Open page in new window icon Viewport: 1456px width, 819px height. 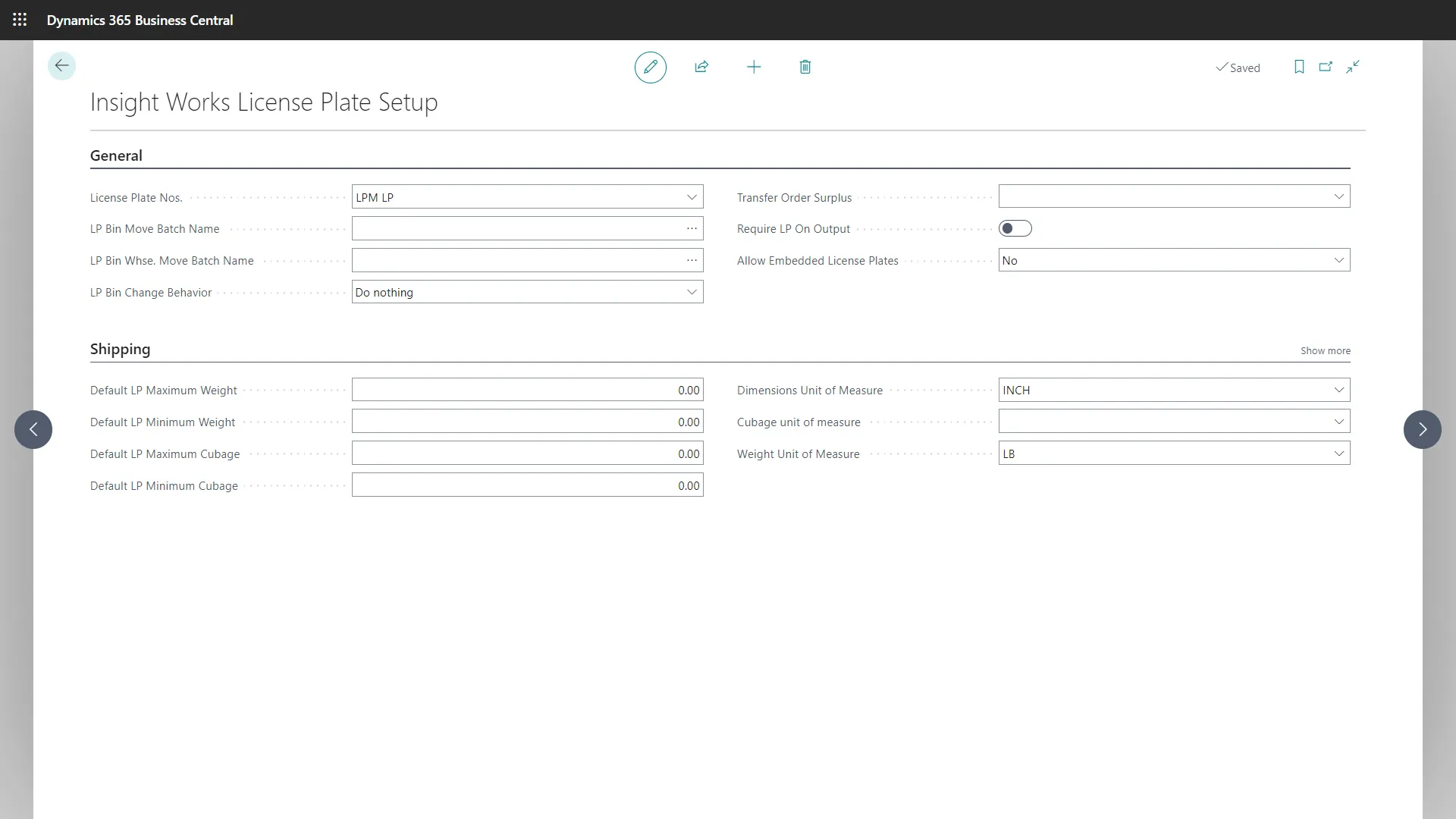pyautogui.click(x=1325, y=67)
